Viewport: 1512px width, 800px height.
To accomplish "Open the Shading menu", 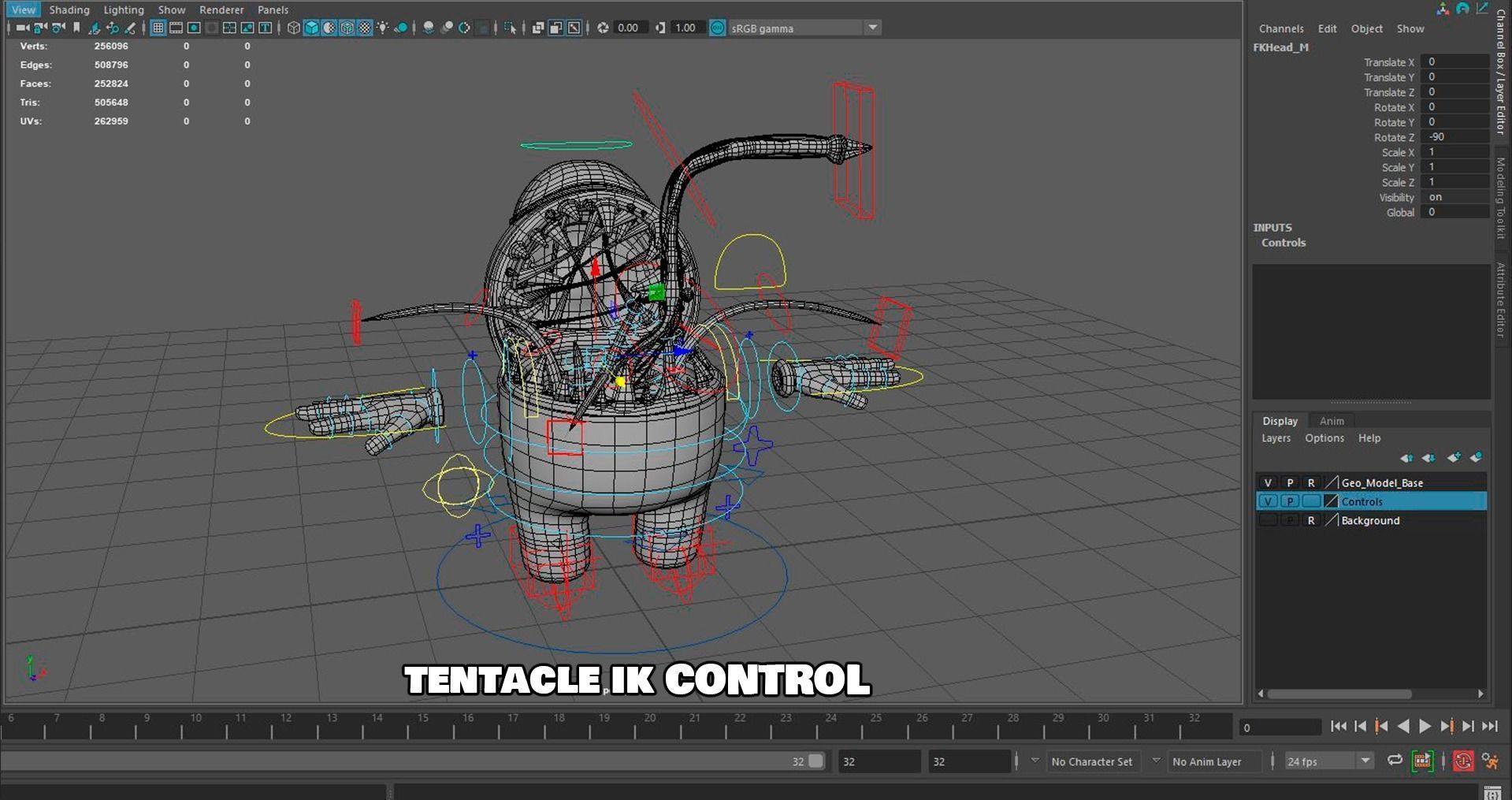I will (x=69, y=9).
